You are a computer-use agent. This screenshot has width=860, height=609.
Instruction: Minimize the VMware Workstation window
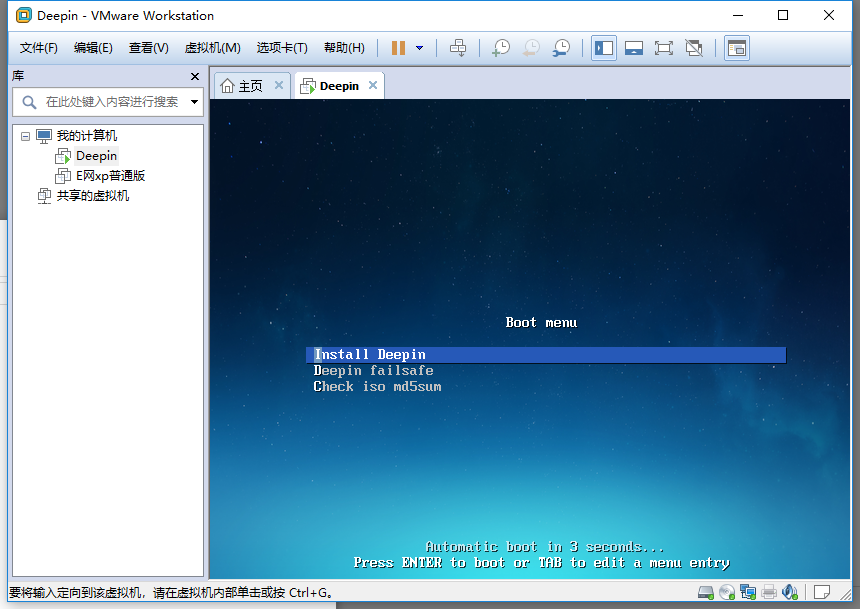click(738, 15)
